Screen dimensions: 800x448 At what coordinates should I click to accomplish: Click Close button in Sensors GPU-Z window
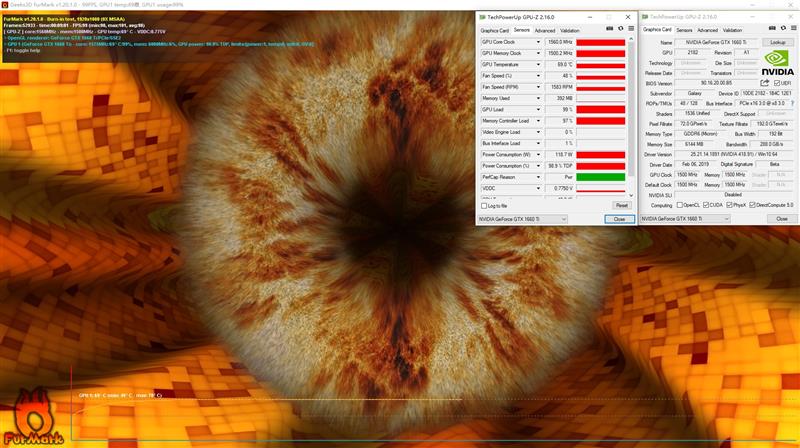[x=619, y=219]
